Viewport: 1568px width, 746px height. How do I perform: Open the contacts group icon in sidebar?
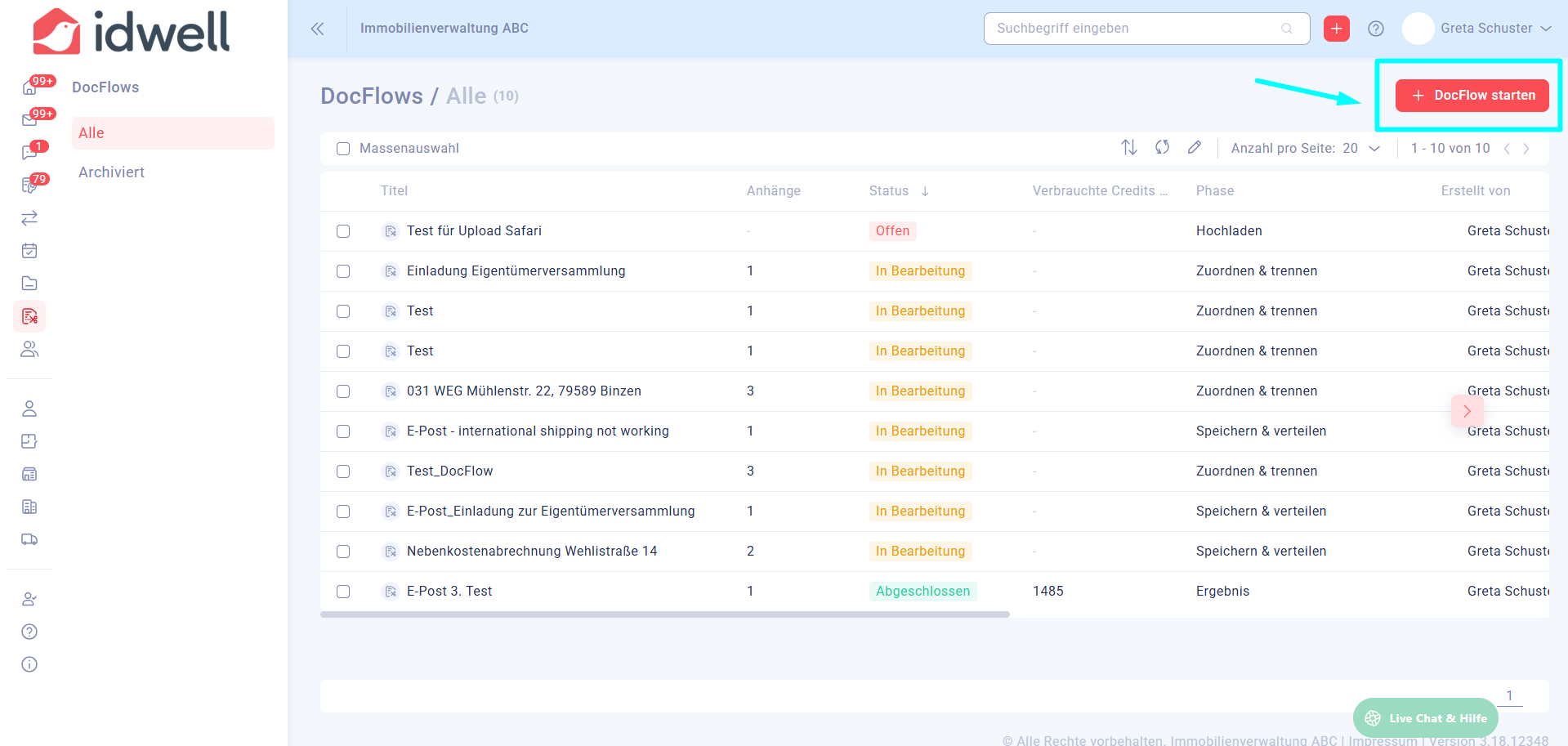click(29, 349)
